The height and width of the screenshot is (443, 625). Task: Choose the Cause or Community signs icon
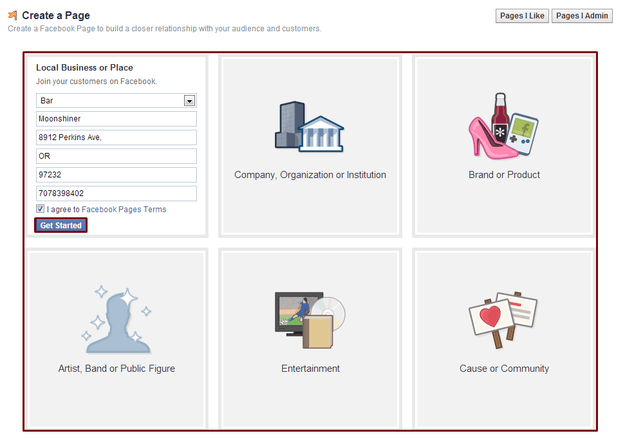click(503, 320)
